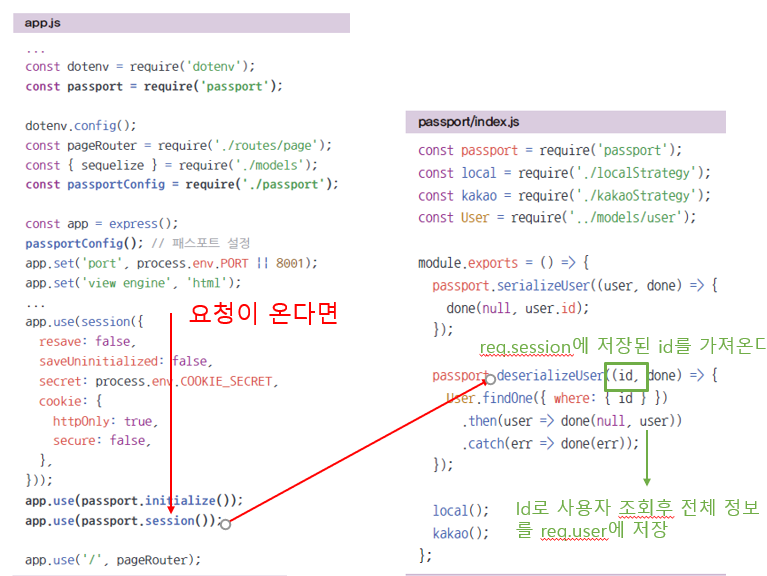The image size is (767, 576).
Task: Click the app.js file header
Action: pyautogui.click(x=181, y=23)
